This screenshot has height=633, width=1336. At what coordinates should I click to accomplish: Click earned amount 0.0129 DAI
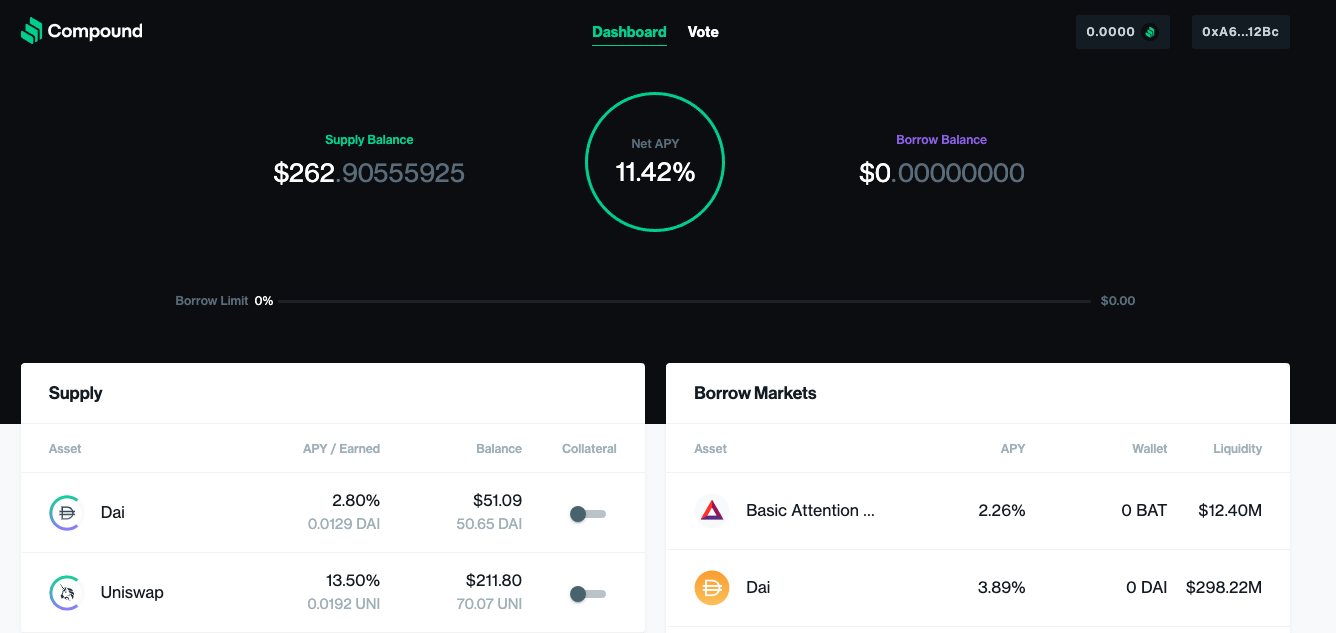344,524
